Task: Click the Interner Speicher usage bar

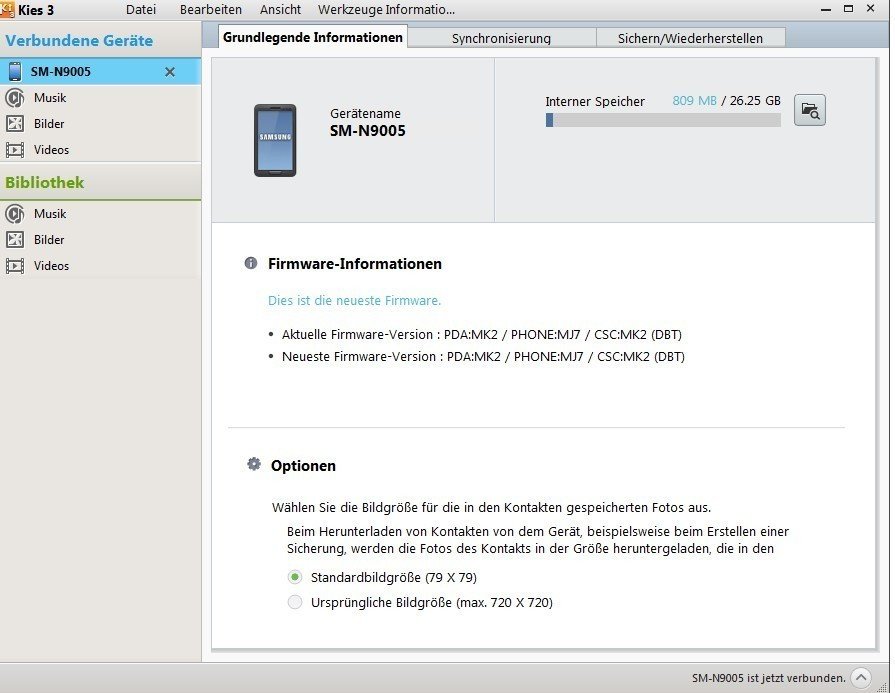Action: (663, 120)
